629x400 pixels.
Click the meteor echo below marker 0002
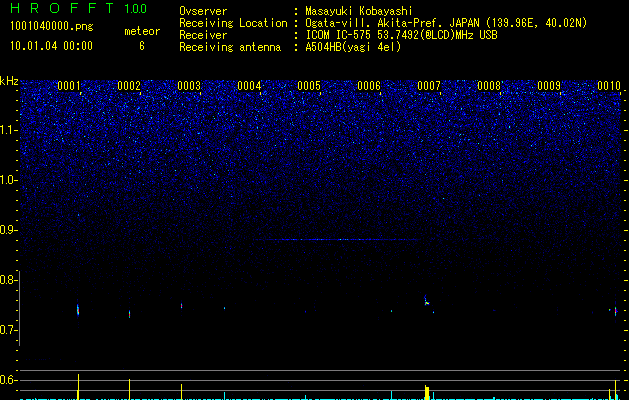130,313
